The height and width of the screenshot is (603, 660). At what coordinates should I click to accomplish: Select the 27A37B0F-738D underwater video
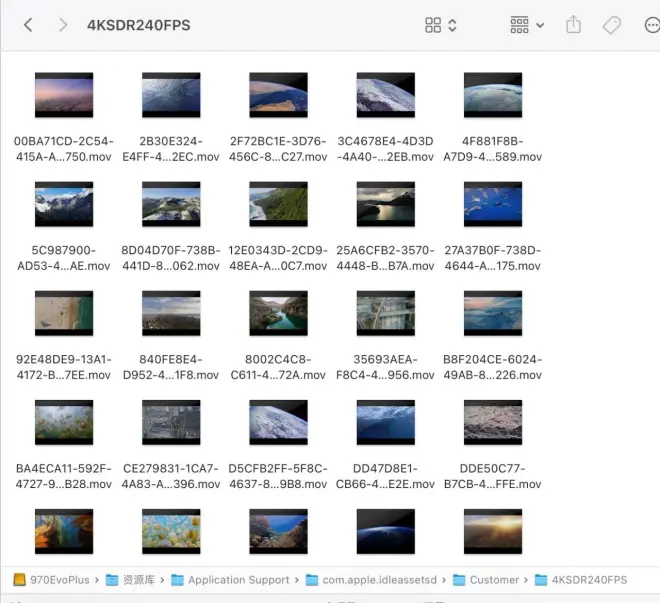click(493, 204)
